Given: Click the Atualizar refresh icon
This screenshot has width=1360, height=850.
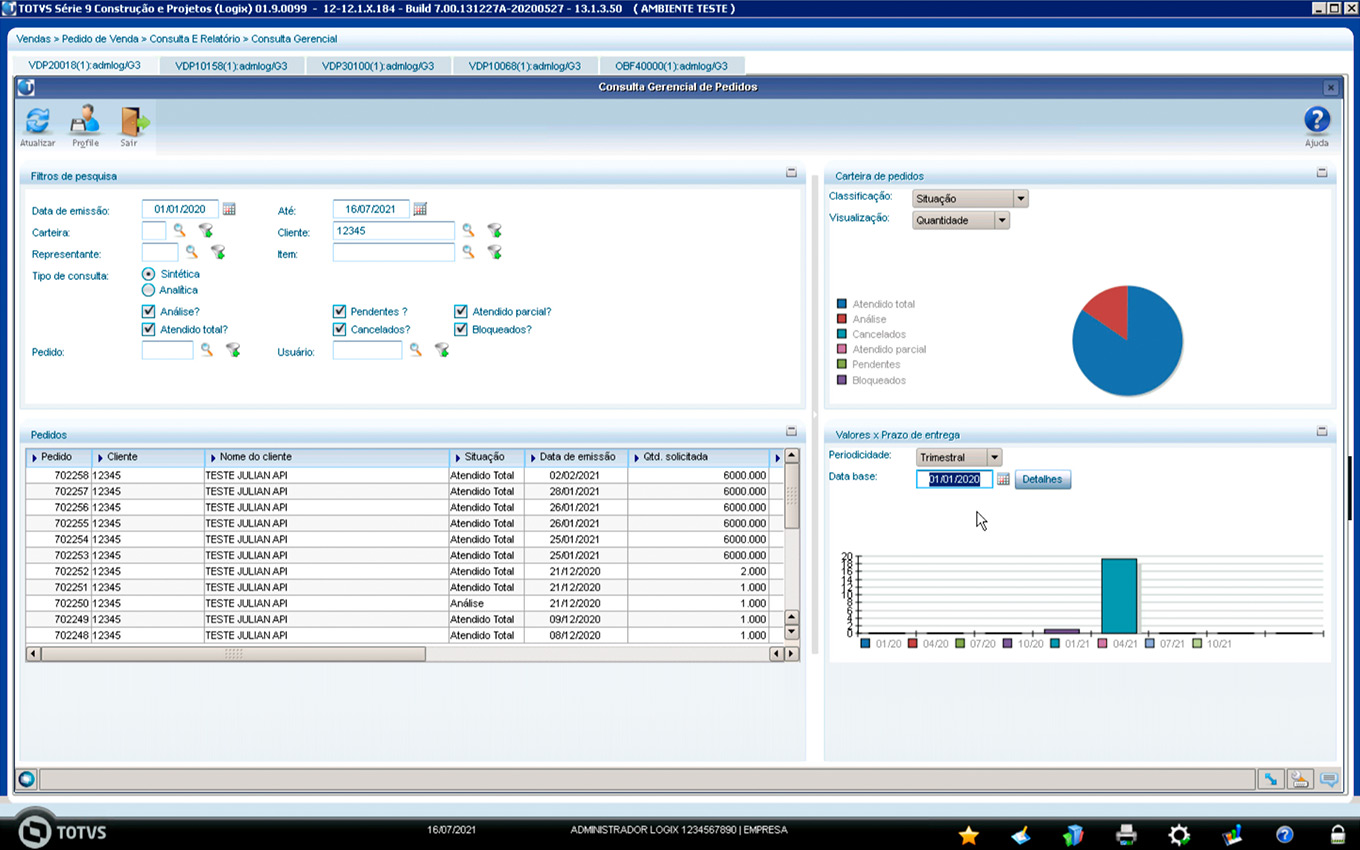Looking at the screenshot, I should 37,123.
